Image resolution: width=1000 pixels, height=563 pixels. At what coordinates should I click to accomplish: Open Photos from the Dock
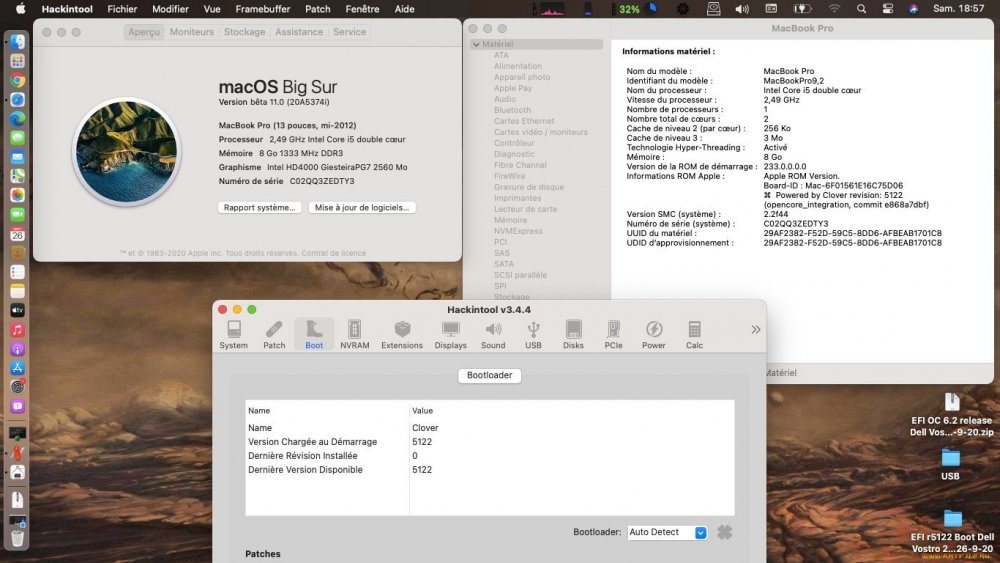[x=17, y=195]
